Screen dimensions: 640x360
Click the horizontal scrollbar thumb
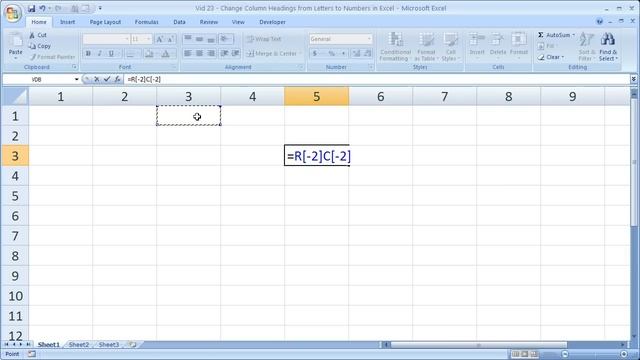[x=478, y=345]
